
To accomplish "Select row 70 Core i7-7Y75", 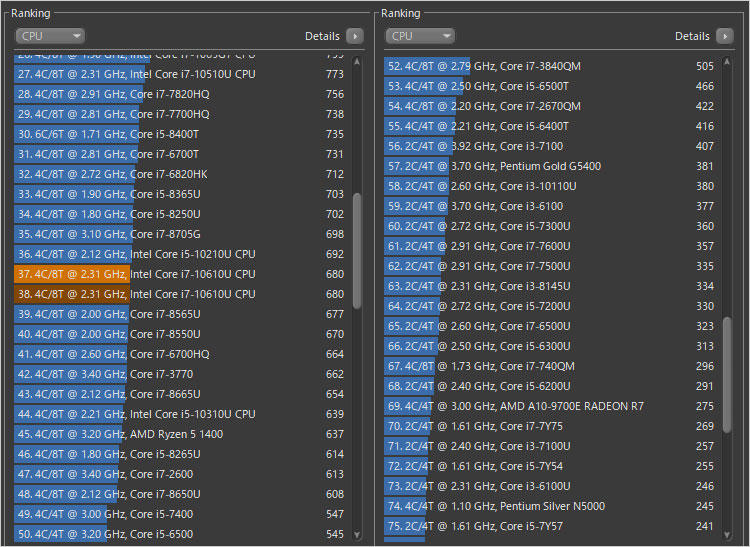I will pos(551,427).
